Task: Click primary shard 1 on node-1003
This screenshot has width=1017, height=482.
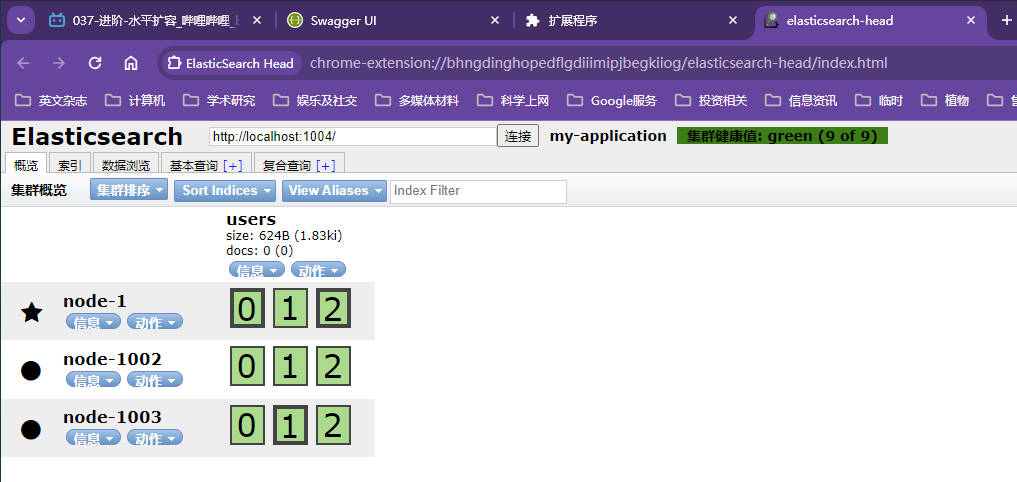Action: (x=290, y=426)
